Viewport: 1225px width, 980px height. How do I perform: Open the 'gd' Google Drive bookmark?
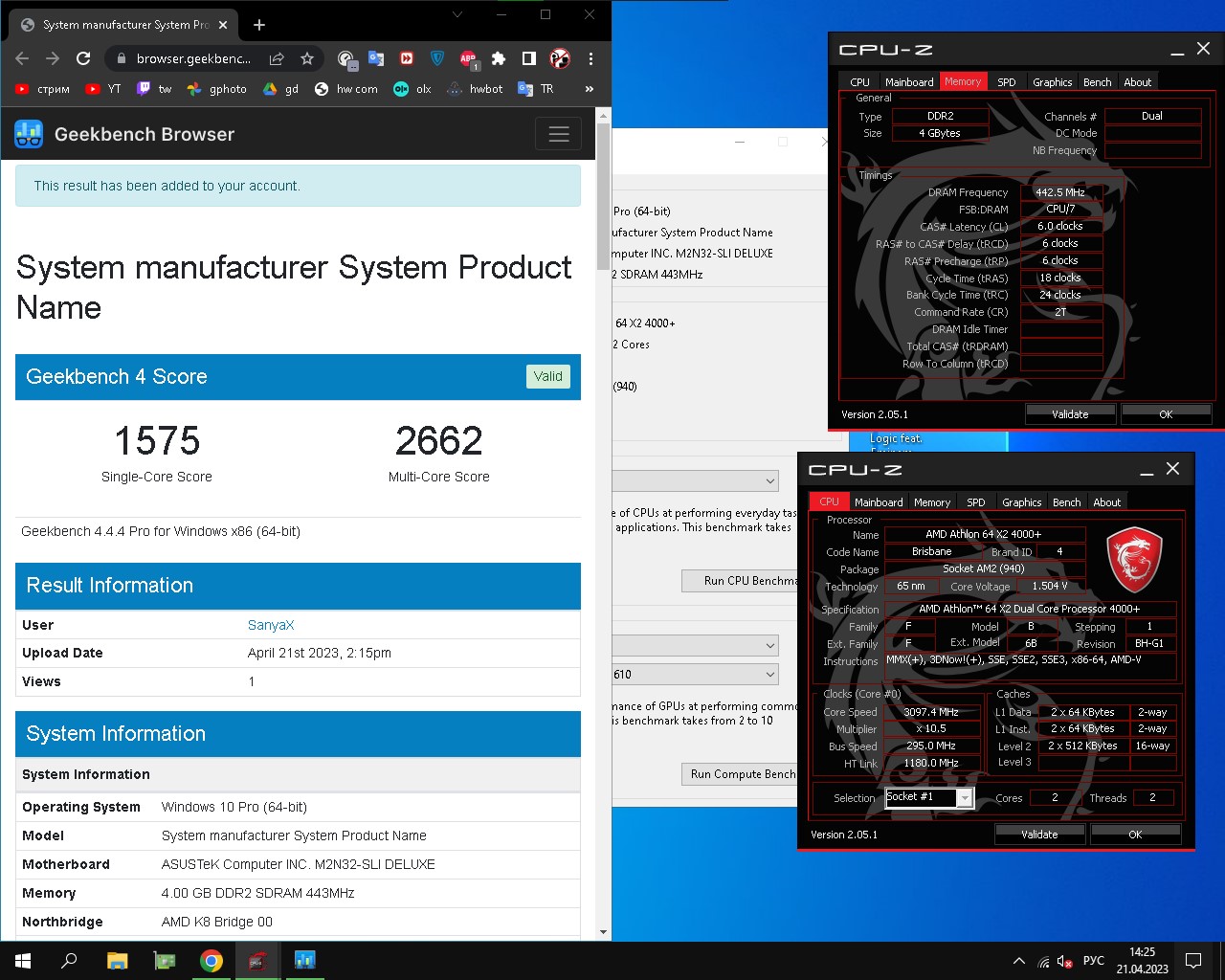tap(281, 89)
